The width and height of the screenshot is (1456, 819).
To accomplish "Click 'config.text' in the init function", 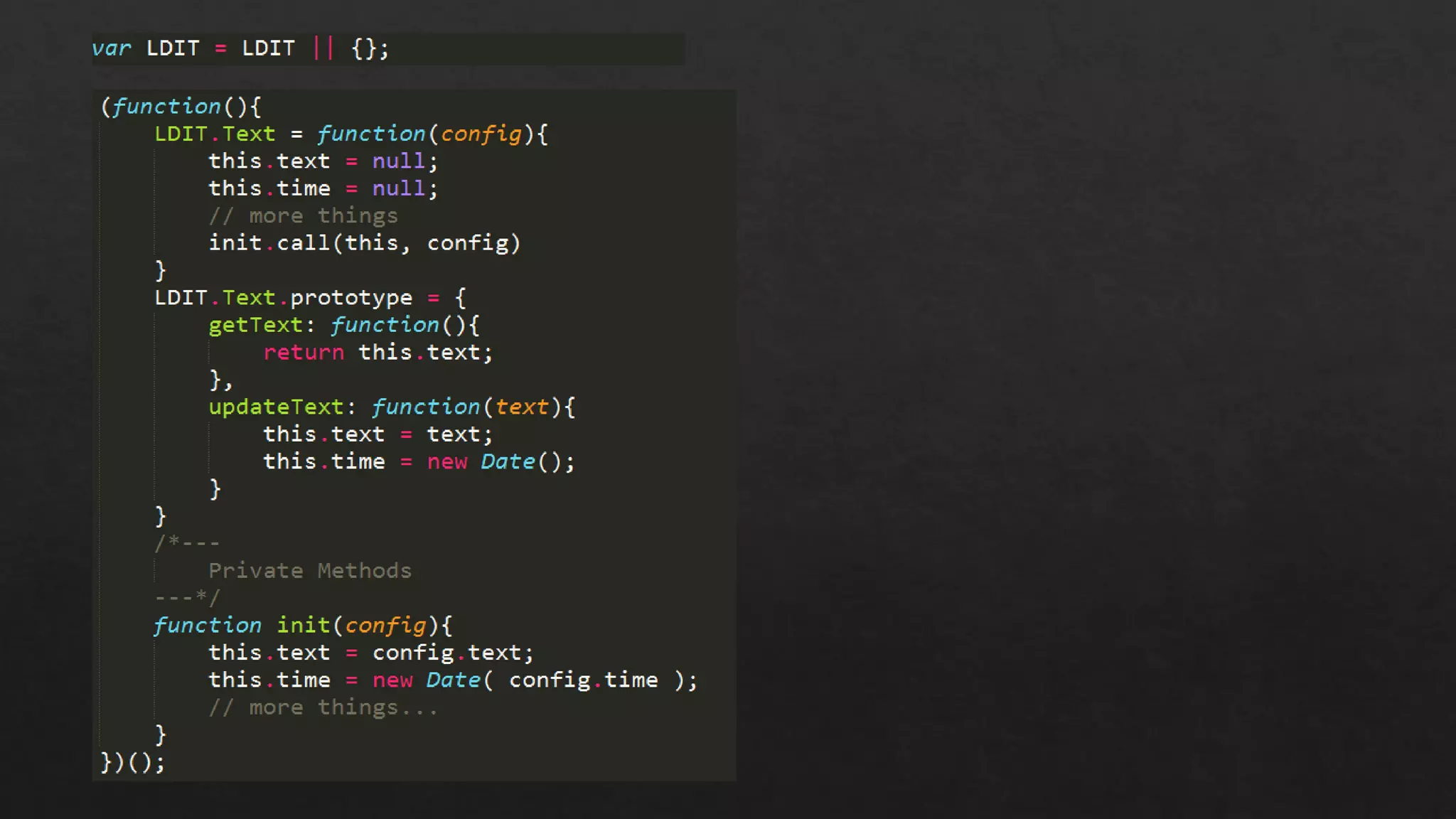I will click(x=446, y=653).
